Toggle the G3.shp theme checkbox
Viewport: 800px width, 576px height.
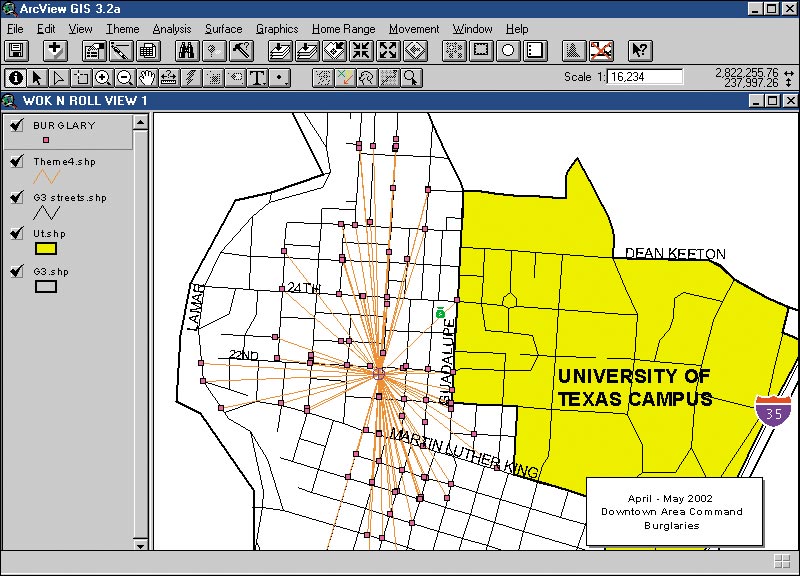point(17,271)
